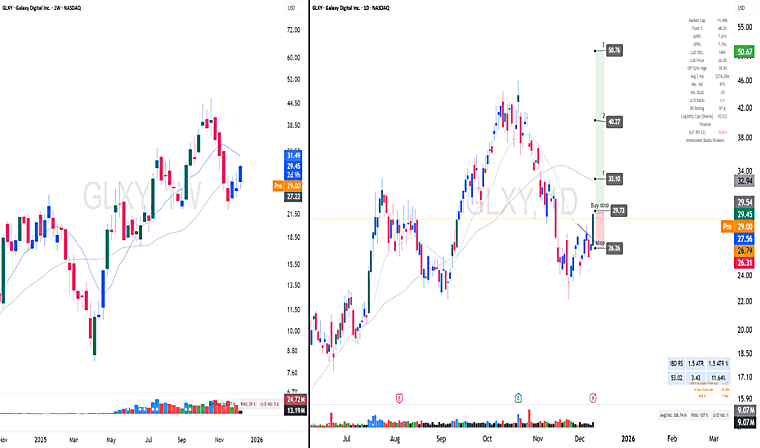Click the Oct label on daily time axis

tap(487, 439)
